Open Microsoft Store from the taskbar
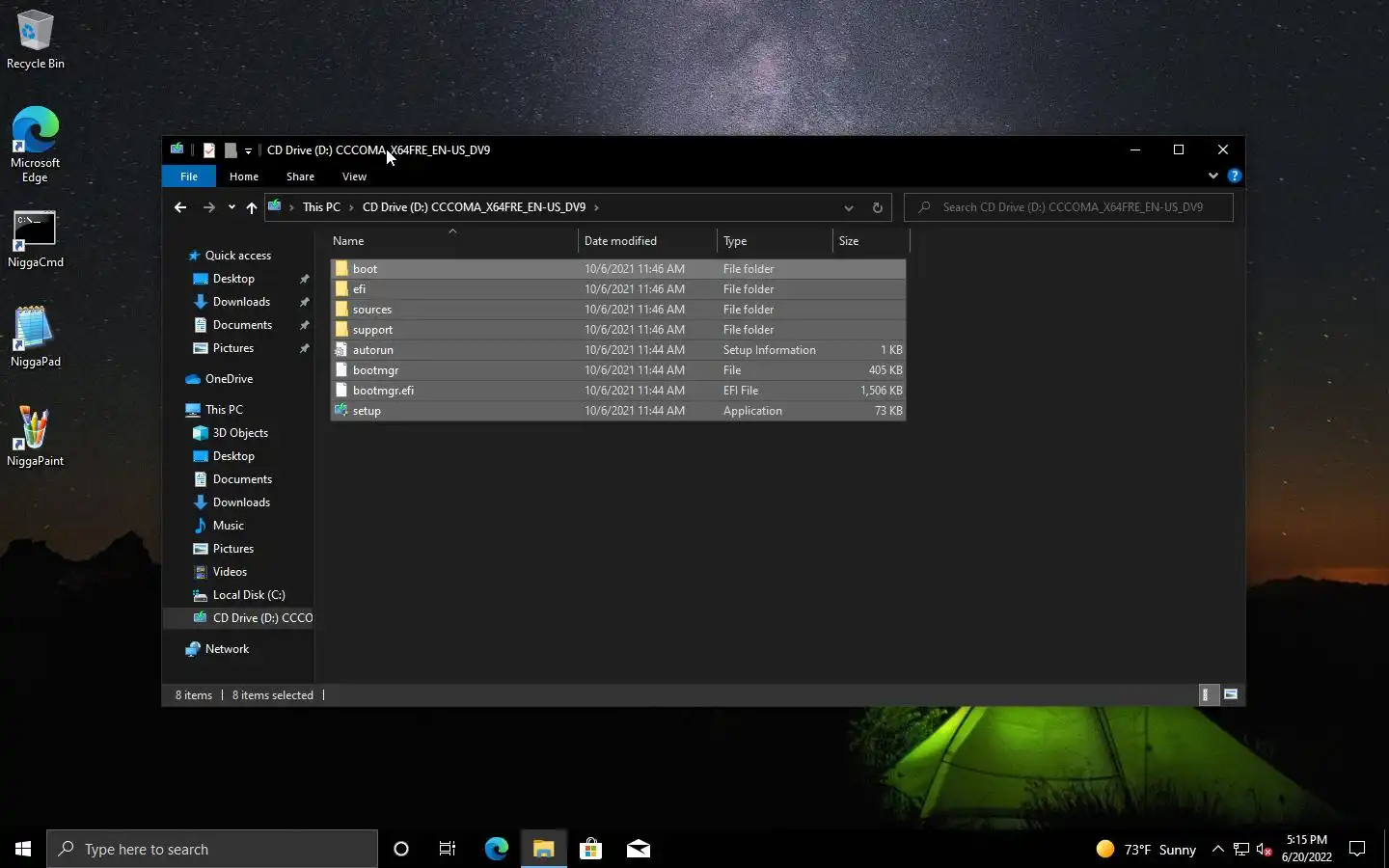 point(590,849)
